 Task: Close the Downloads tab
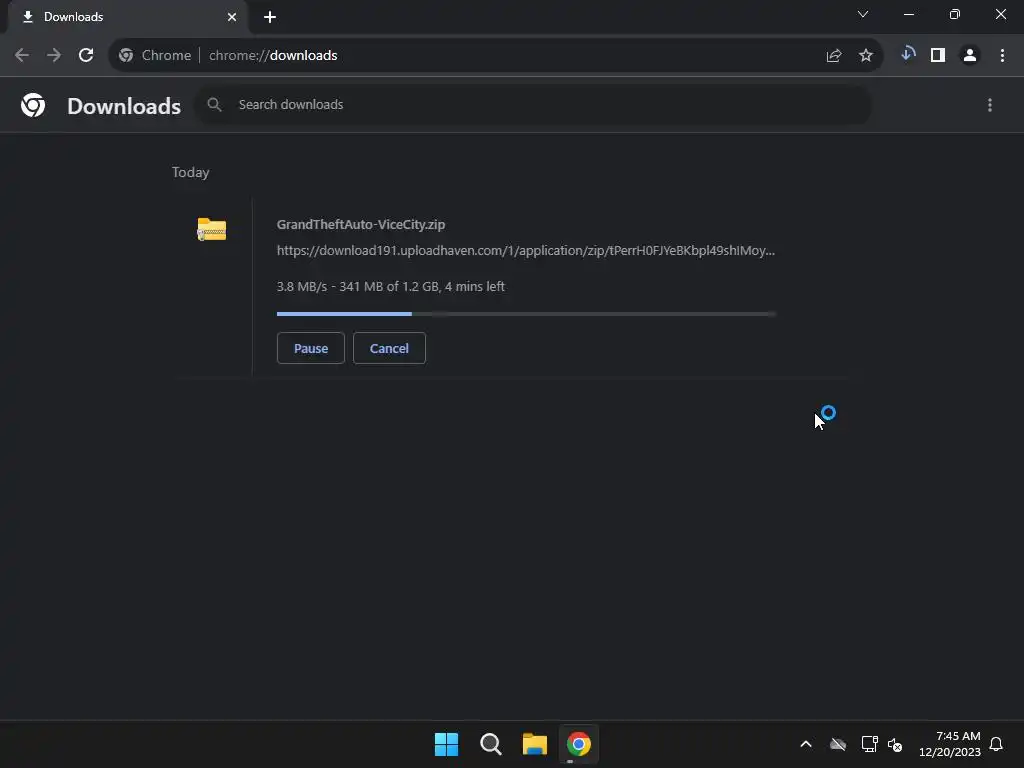[x=232, y=17]
